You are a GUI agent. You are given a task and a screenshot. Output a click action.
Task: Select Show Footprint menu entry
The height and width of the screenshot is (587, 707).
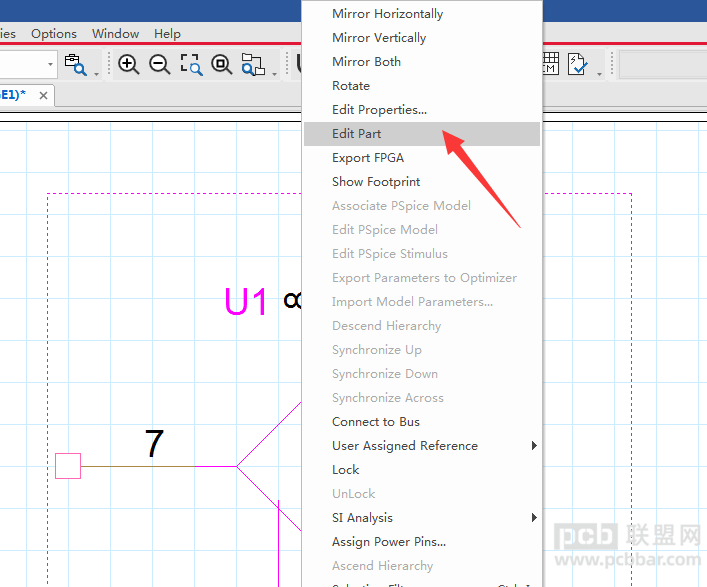(x=422, y=182)
